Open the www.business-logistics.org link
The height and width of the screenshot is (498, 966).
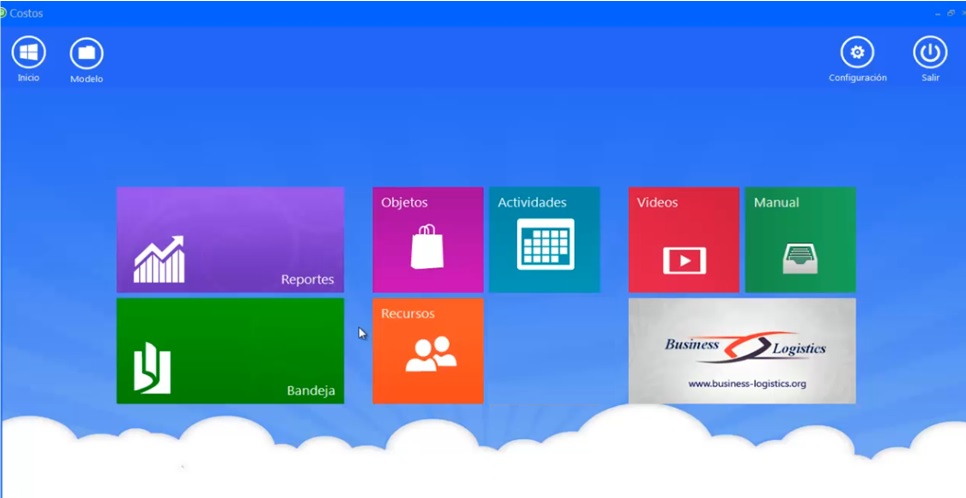(x=746, y=384)
